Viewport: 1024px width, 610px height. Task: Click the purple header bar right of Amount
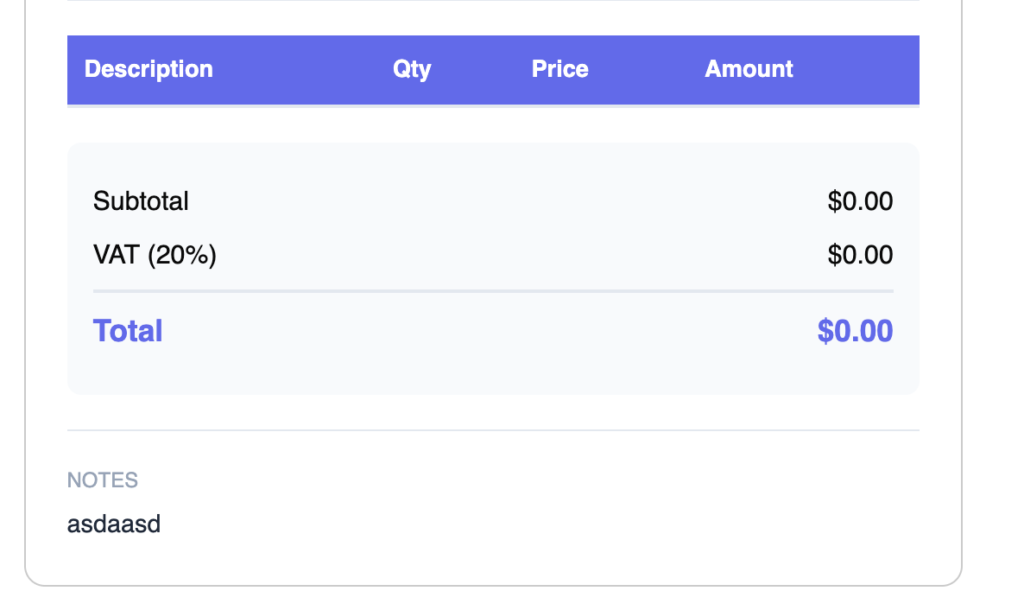(x=860, y=69)
